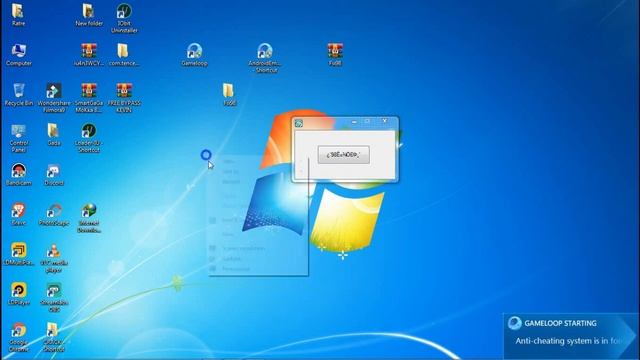Open the Gada folder
640x360 pixels.
[x=53, y=135]
